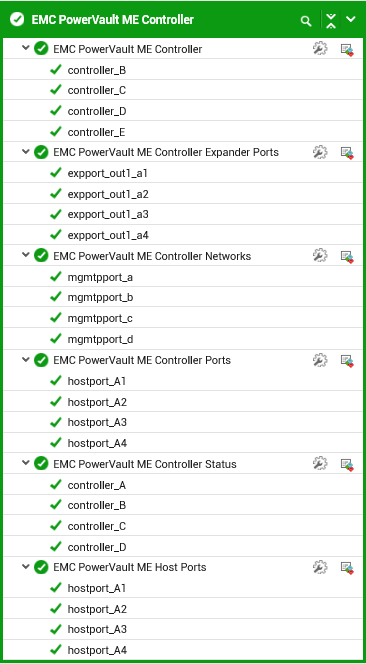The height and width of the screenshot is (664, 366).
Task: Select expport_out1_a3 tree entry
Action: point(108,215)
